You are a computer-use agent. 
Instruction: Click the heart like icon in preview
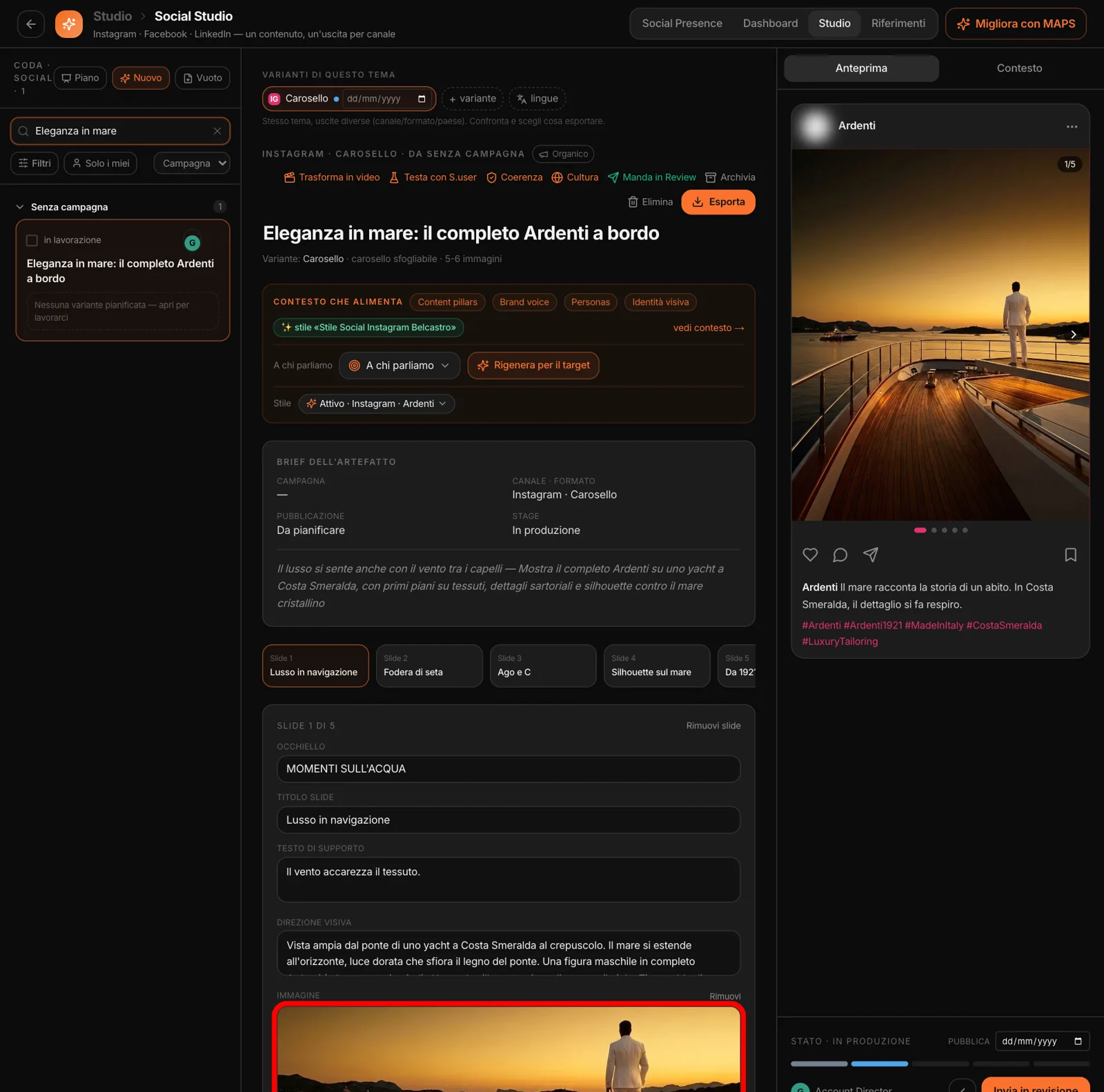(810, 555)
